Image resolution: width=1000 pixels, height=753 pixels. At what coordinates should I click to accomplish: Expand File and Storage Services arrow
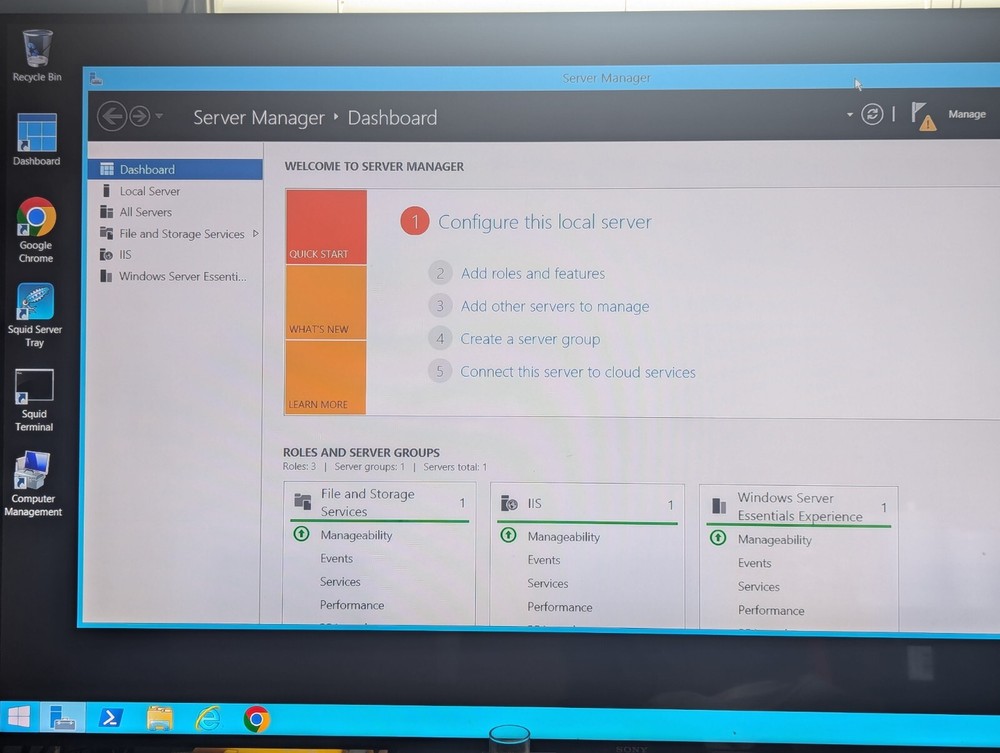256,234
